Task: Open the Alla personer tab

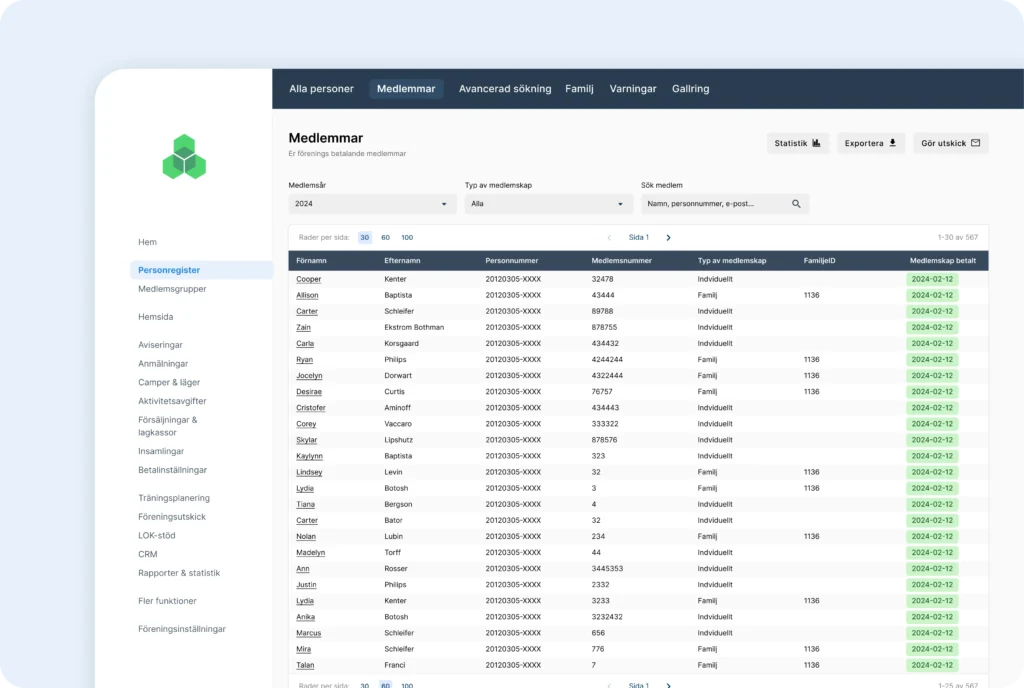Action: click(x=321, y=89)
